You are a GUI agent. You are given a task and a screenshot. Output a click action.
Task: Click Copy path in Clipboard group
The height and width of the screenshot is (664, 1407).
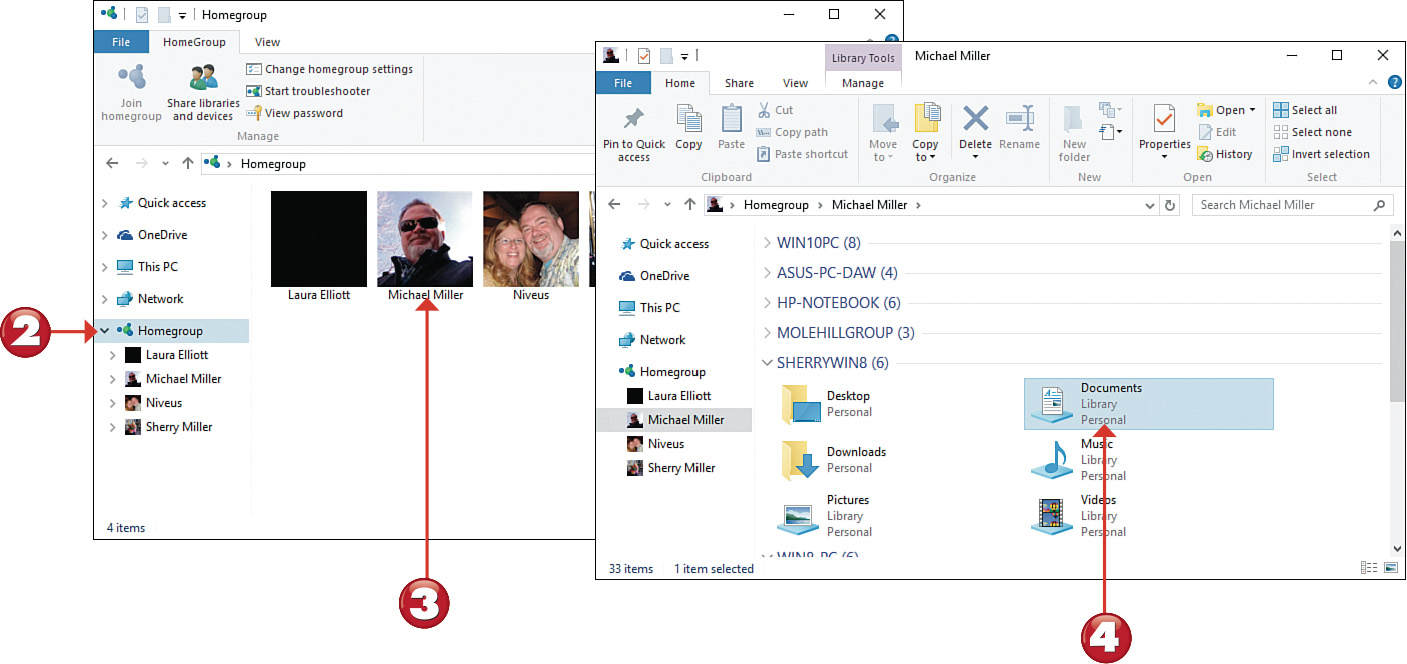click(792, 132)
